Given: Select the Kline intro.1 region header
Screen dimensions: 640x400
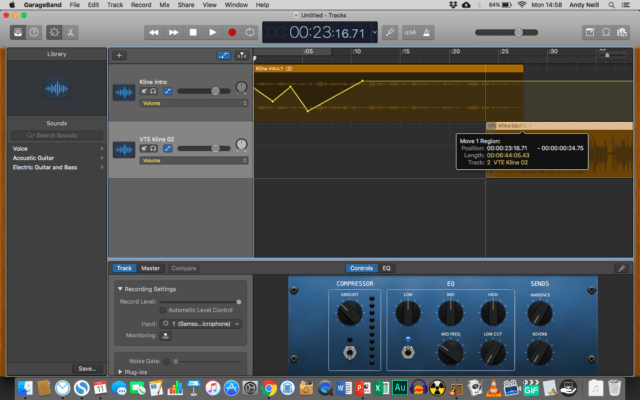Looking at the screenshot, I should 389,69.
